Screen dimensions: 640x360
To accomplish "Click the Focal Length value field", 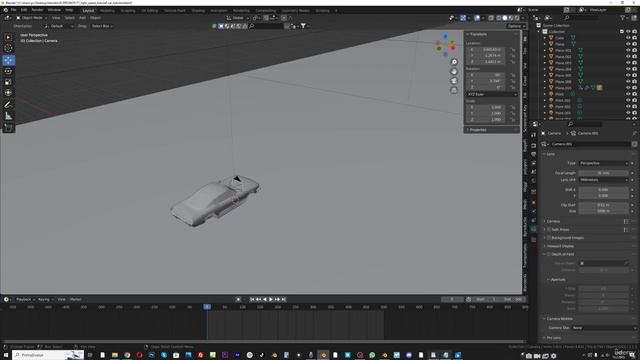I will coord(603,173).
